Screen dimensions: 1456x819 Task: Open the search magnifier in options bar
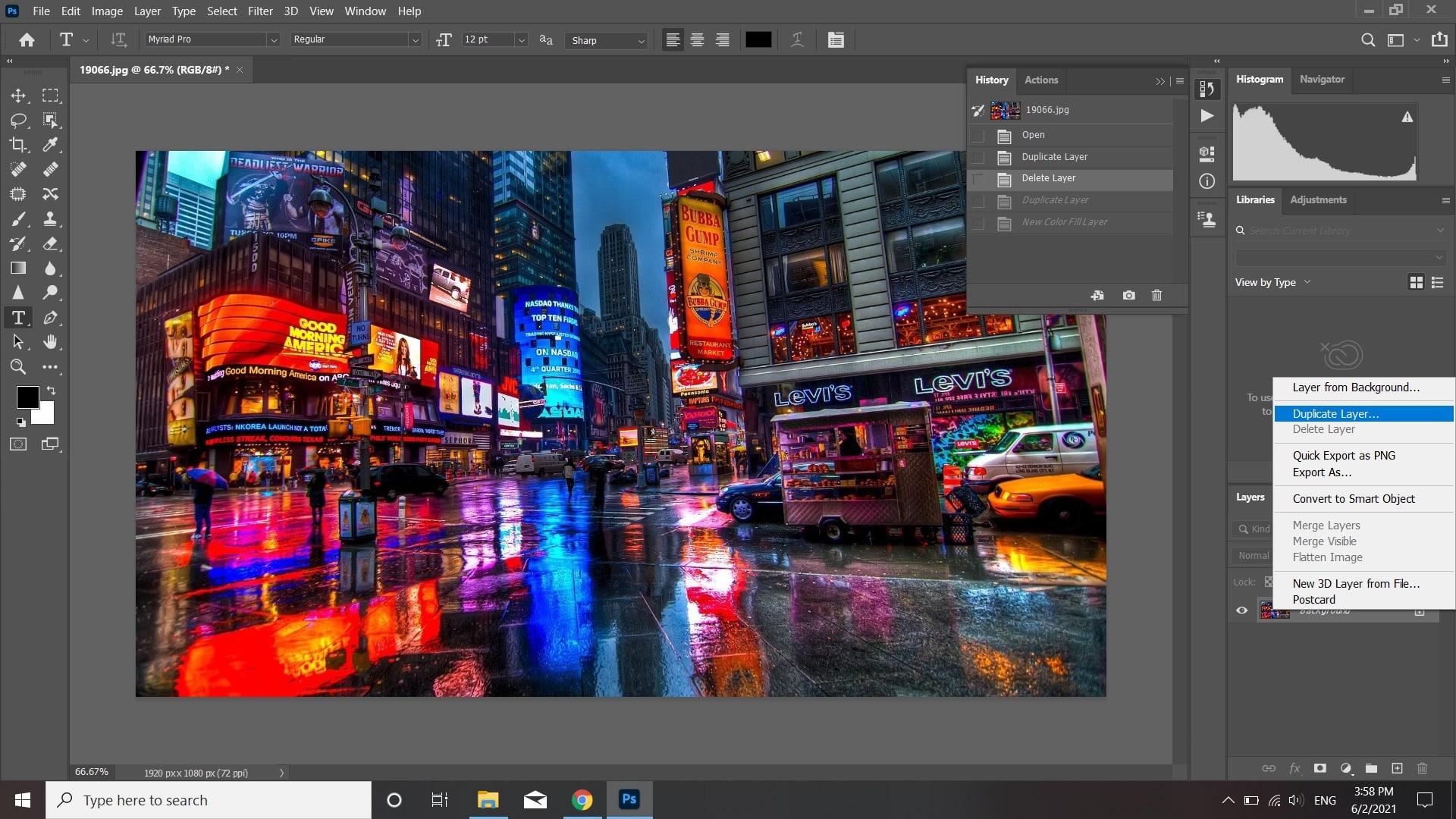pyautogui.click(x=1368, y=40)
